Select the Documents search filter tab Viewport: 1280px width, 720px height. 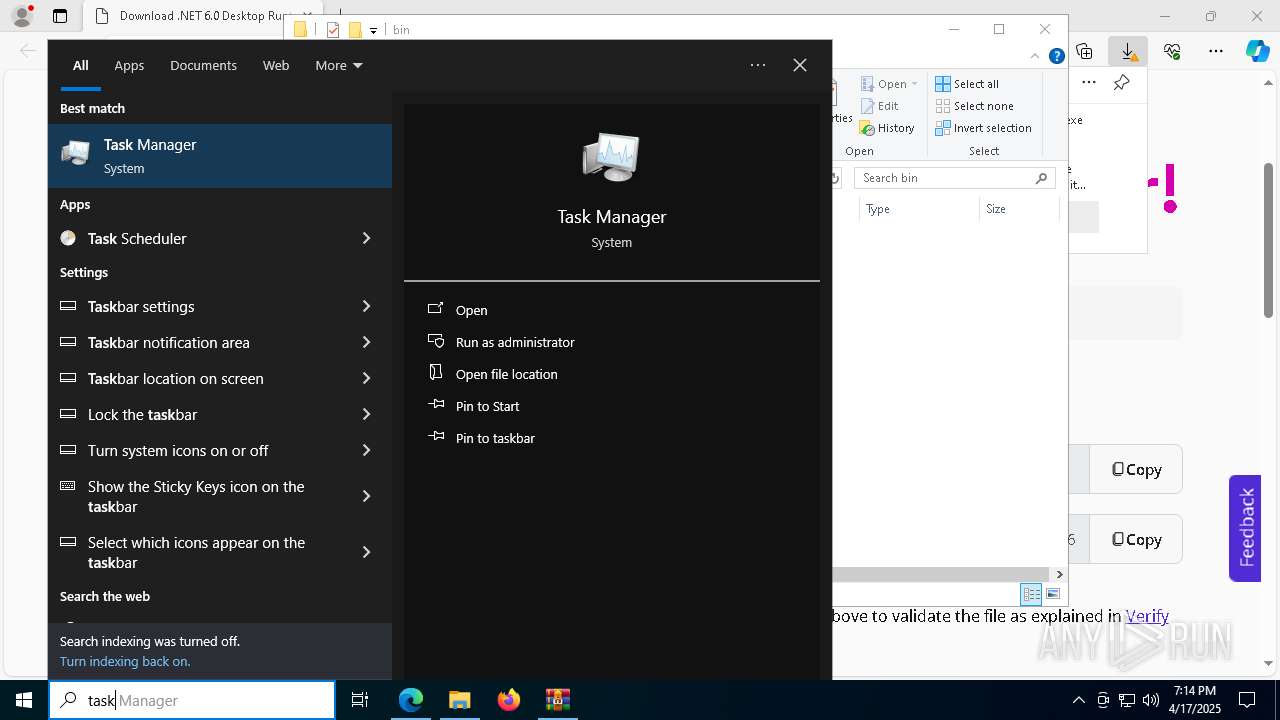pos(203,65)
